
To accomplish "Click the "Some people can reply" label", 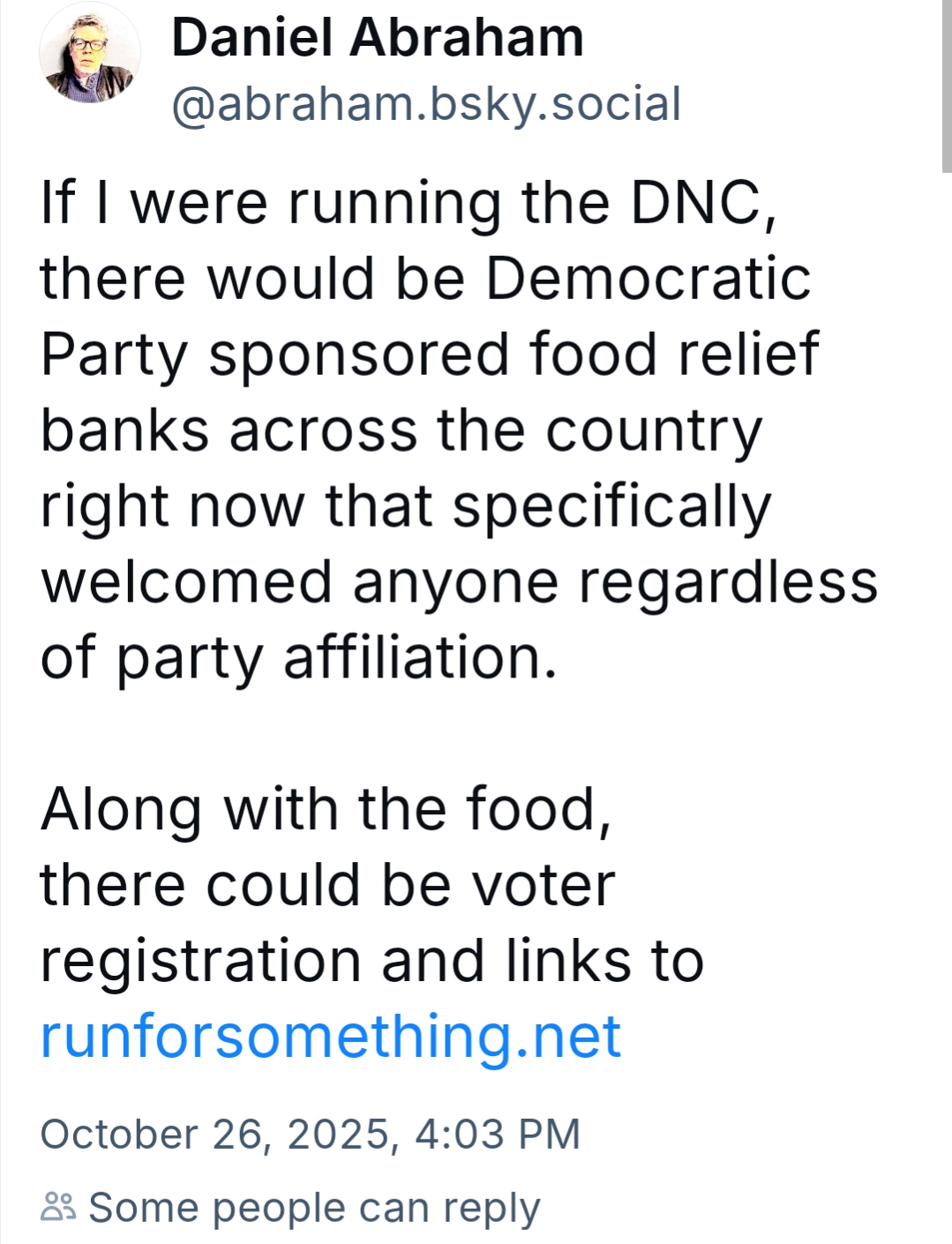I will 314,1208.
